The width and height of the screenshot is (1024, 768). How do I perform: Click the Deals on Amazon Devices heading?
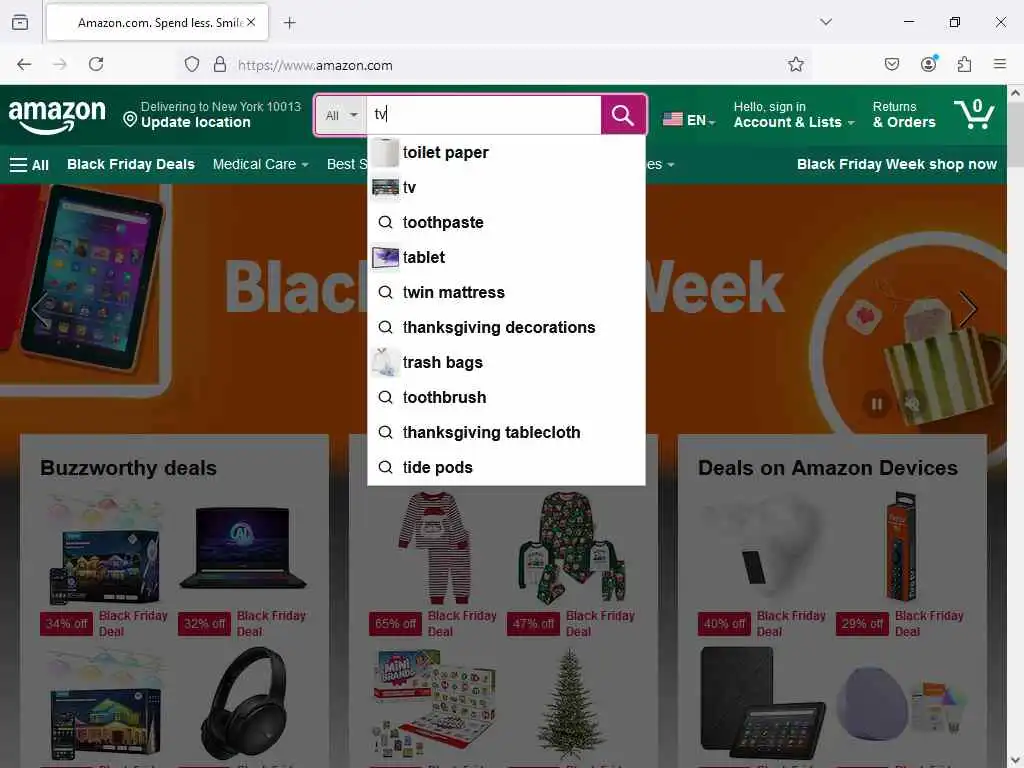827,468
